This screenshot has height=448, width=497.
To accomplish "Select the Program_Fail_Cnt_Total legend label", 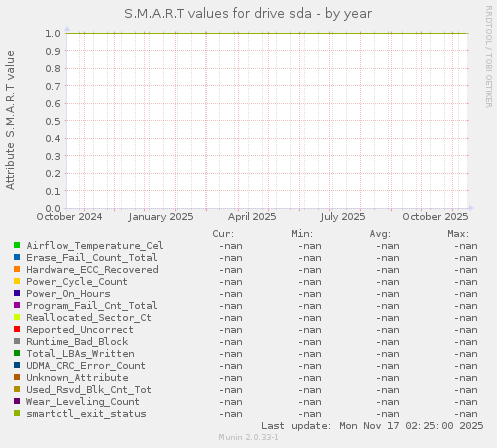I will point(92,306).
